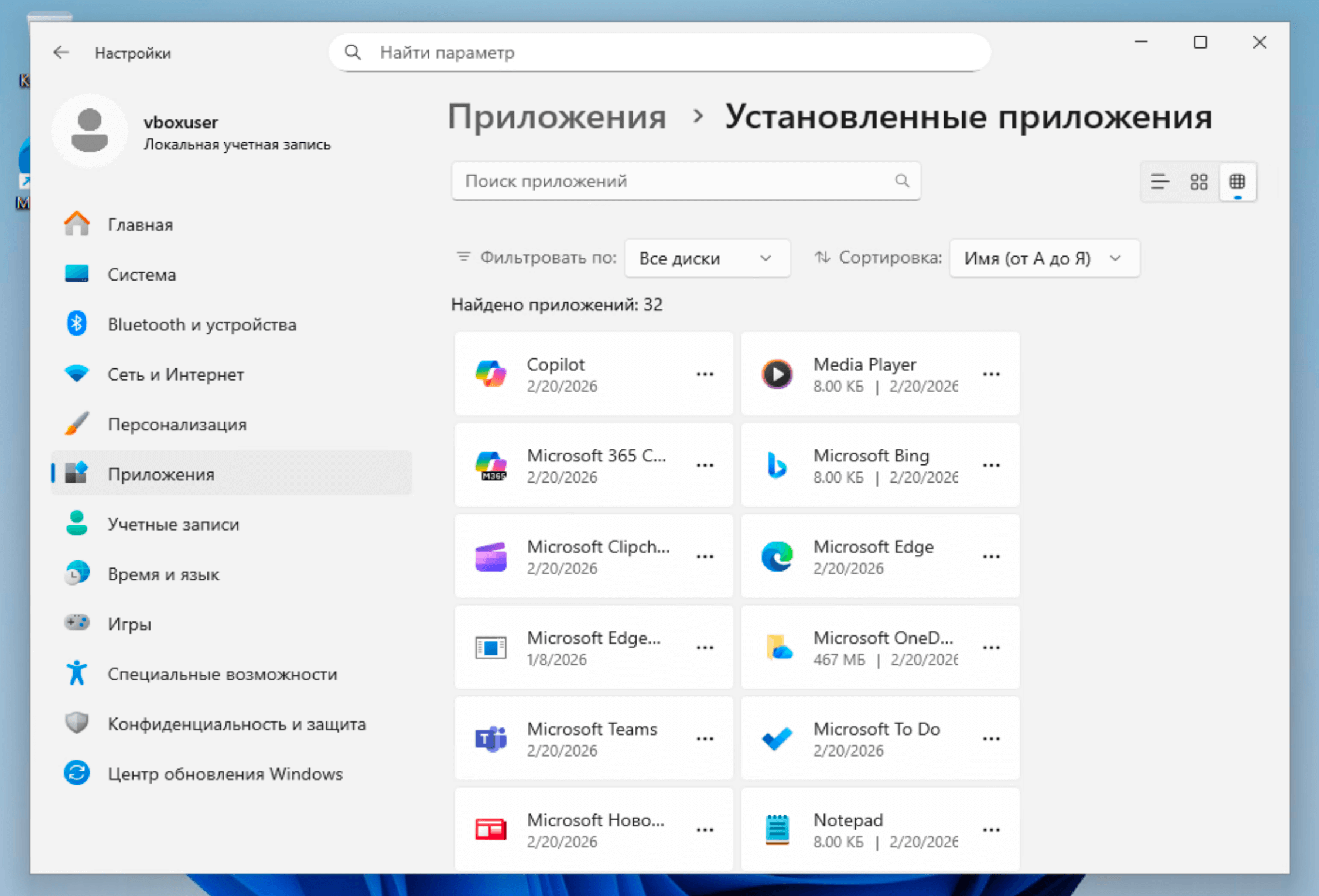Viewport: 1319px width, 896px height.
Task: Focus the 'Поиск приложений' search field
Action: [x=674, y=182]
